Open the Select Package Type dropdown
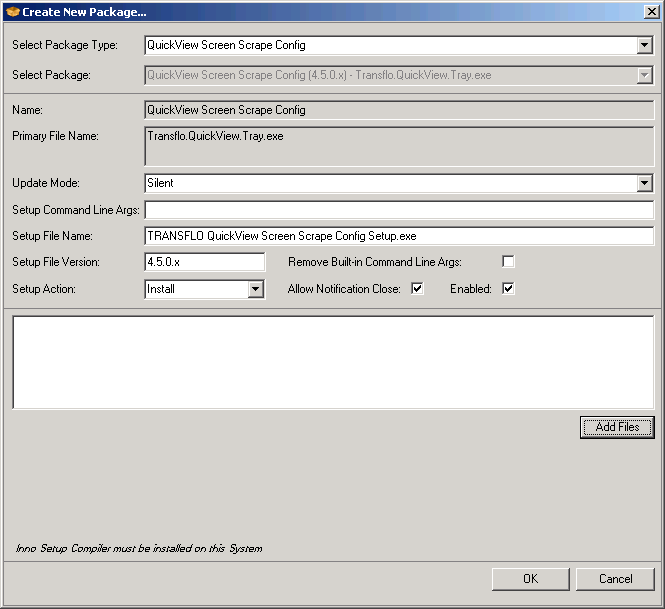 click(644, 45)
